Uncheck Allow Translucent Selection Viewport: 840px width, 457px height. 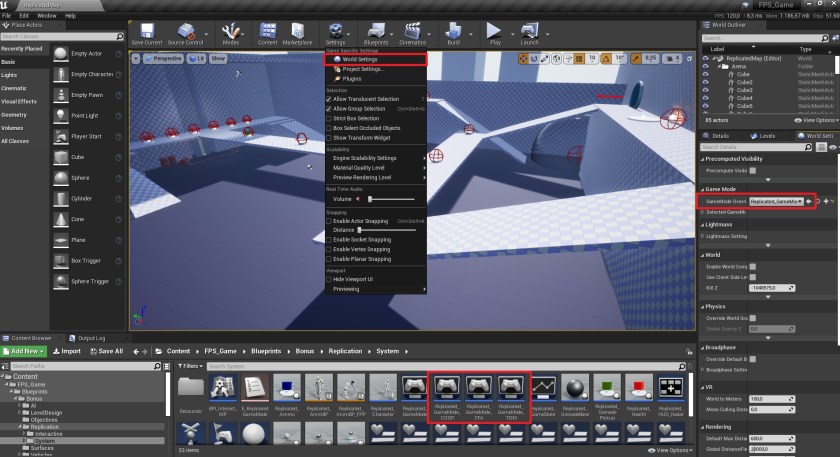330,99
